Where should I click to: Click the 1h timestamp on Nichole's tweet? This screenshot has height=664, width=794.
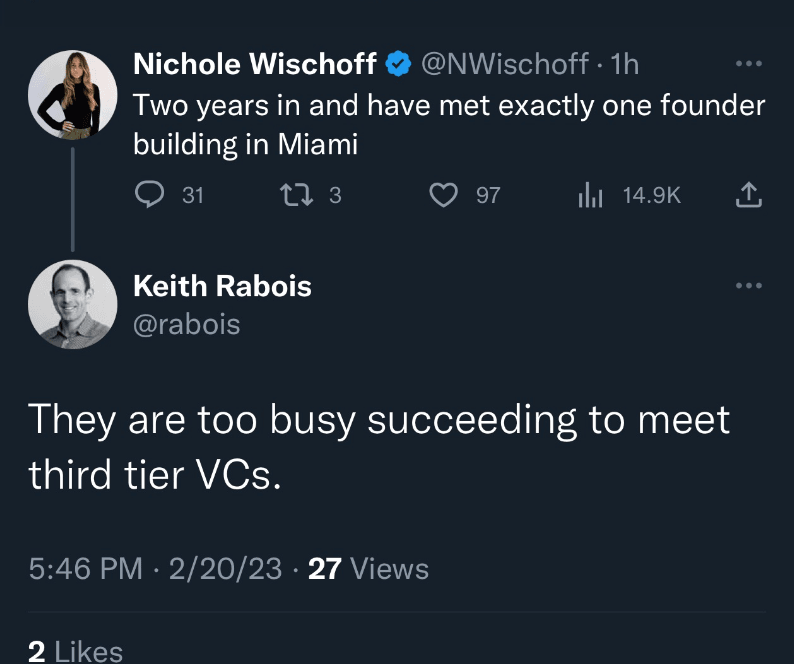(624, 65)
